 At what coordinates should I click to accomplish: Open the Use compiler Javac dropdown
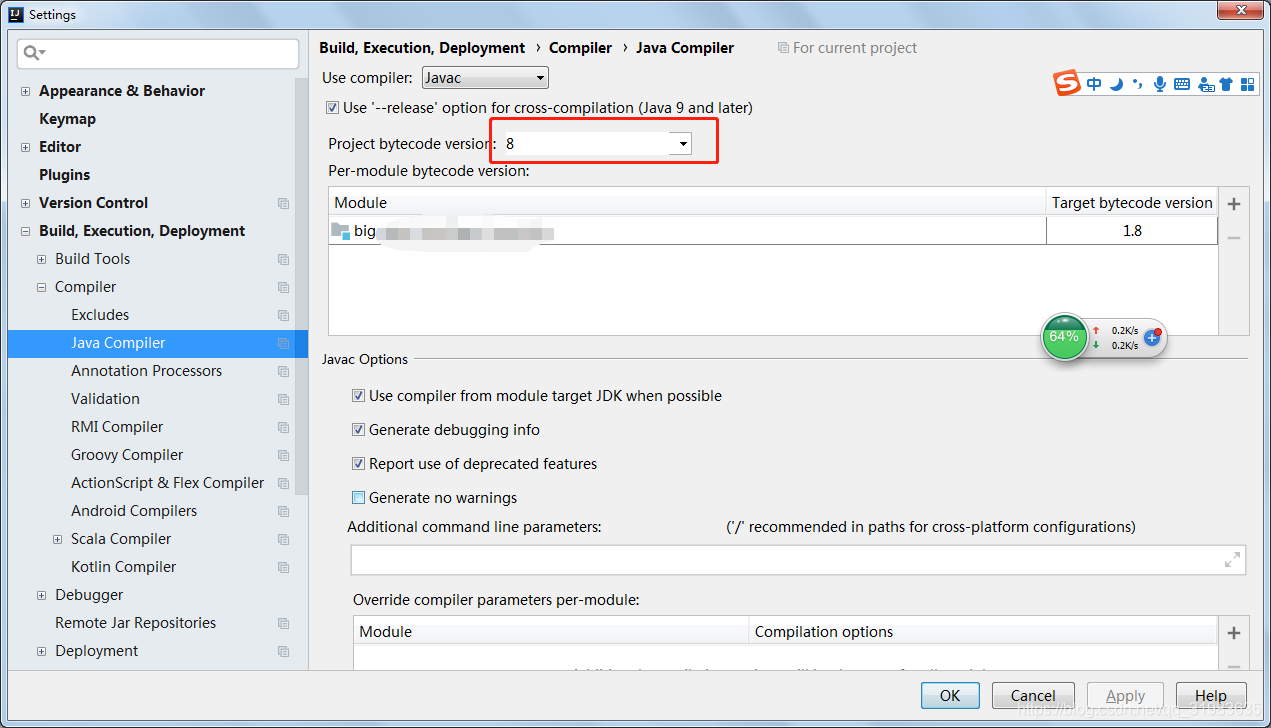click(538, 77)
